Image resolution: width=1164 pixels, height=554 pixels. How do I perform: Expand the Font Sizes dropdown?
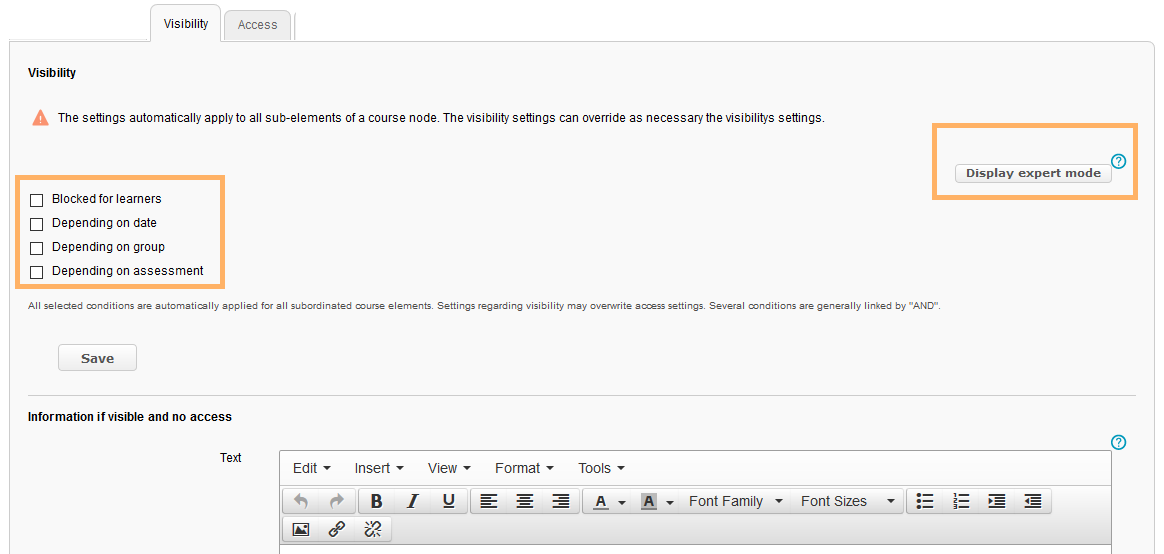click(x=847, y=502)
